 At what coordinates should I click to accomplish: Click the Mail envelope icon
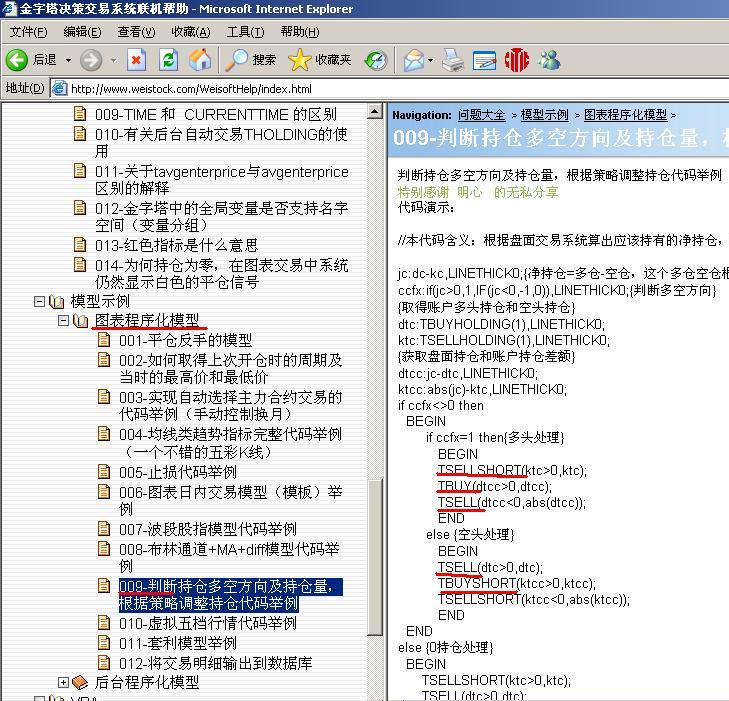point(413,60)
